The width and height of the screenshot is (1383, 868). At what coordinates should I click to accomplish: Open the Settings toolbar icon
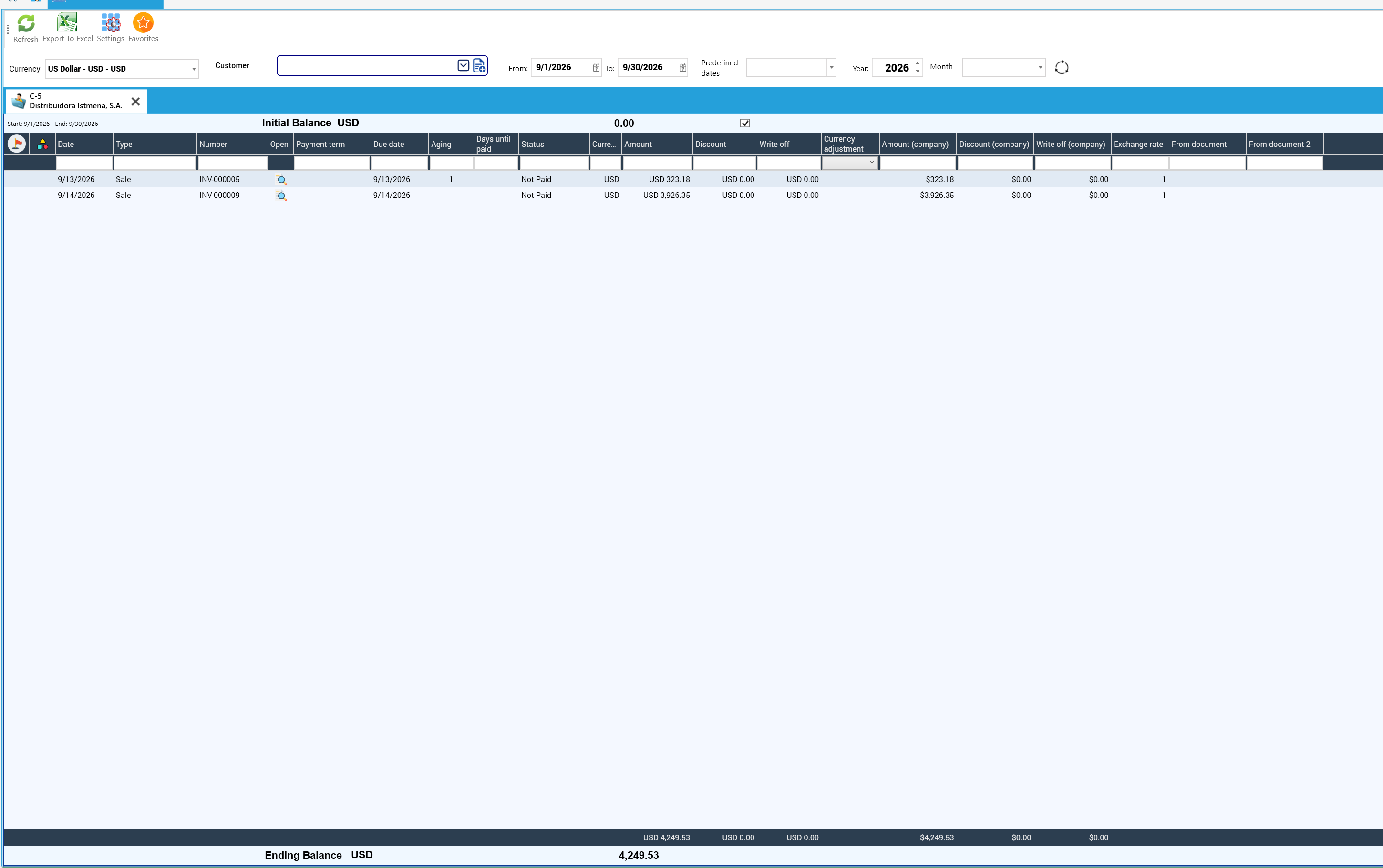click(111, 28)
